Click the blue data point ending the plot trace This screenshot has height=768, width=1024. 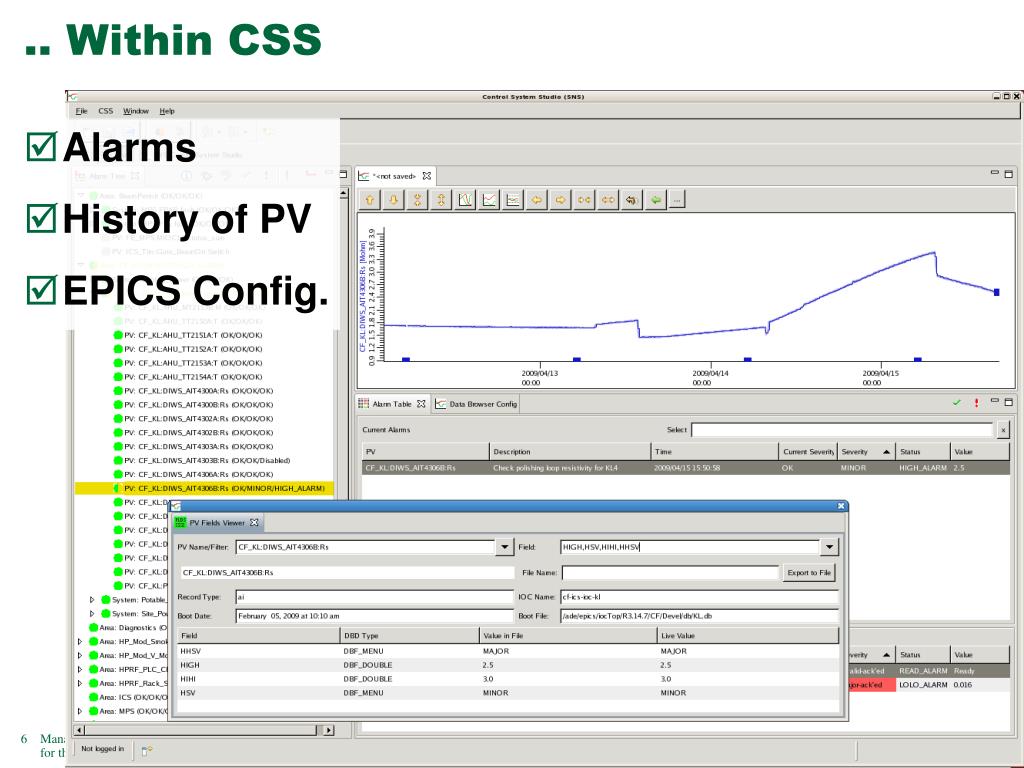997,292
